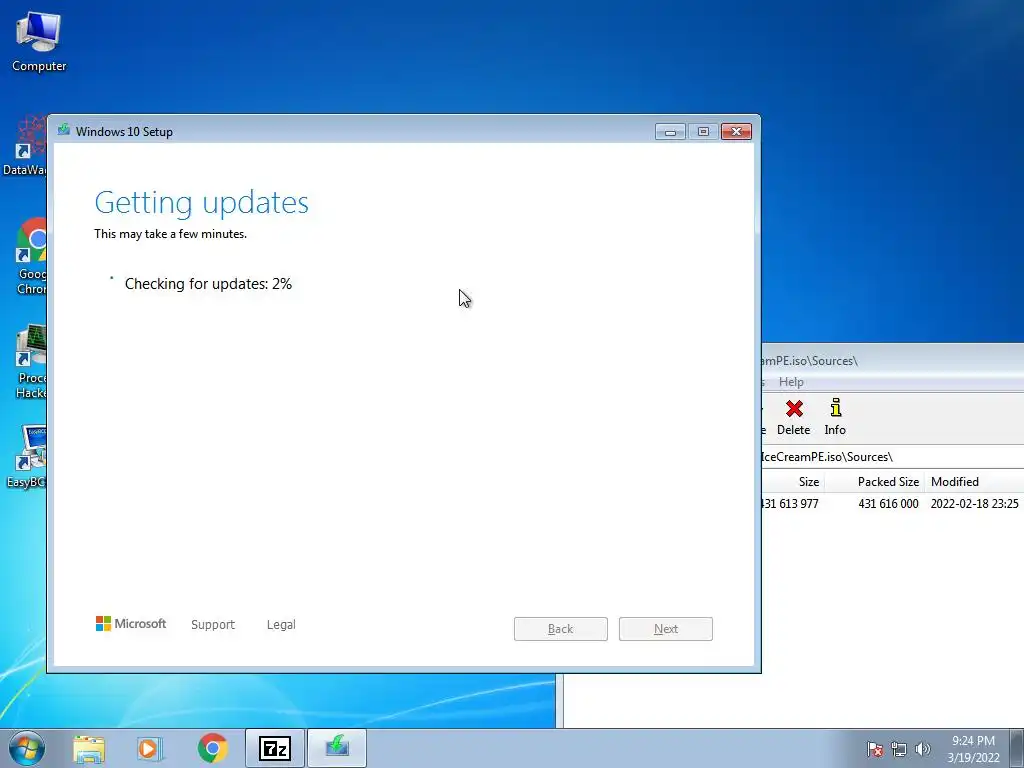Click the 'Getting updates' heading
1024x768 pixels.
click(201, 202)
